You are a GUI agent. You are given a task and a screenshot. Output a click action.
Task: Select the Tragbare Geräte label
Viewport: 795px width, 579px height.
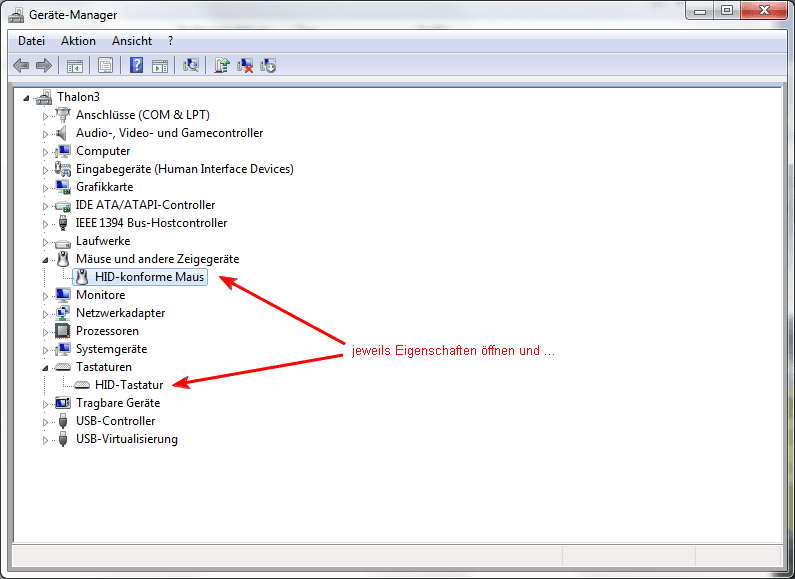click(x=118, y=403)
